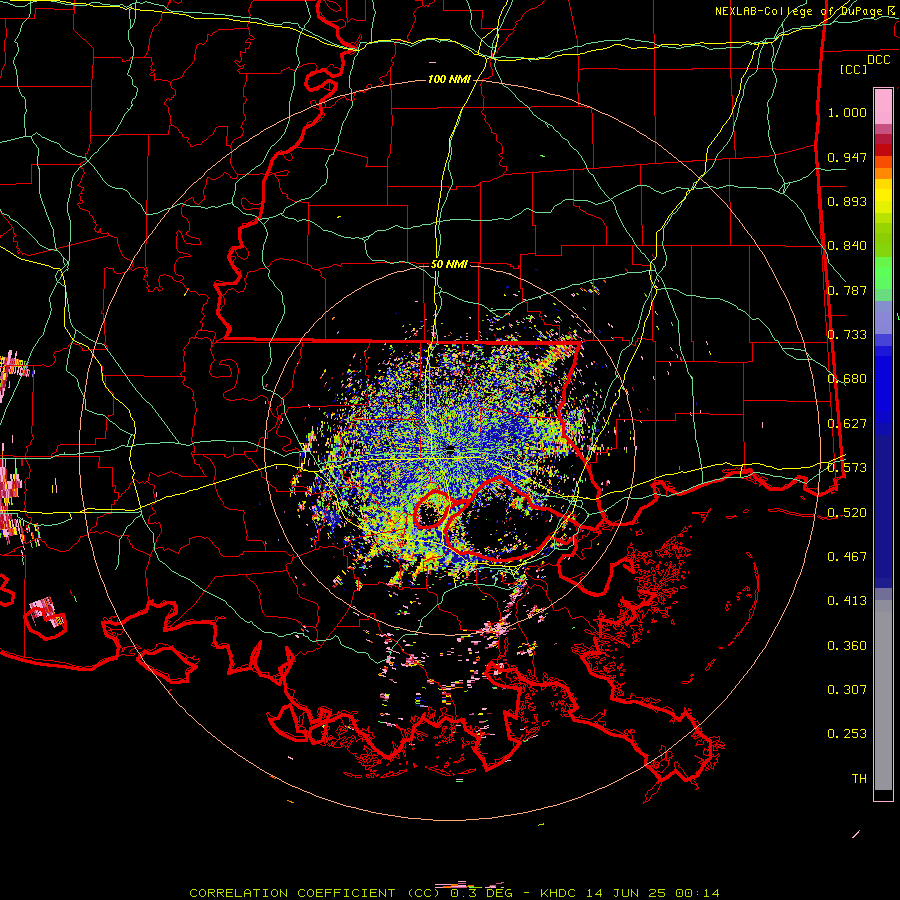Viewport: 900px width, 900px height.
Task: Click the 50 NMI range ring label
Action: [449, 264]
